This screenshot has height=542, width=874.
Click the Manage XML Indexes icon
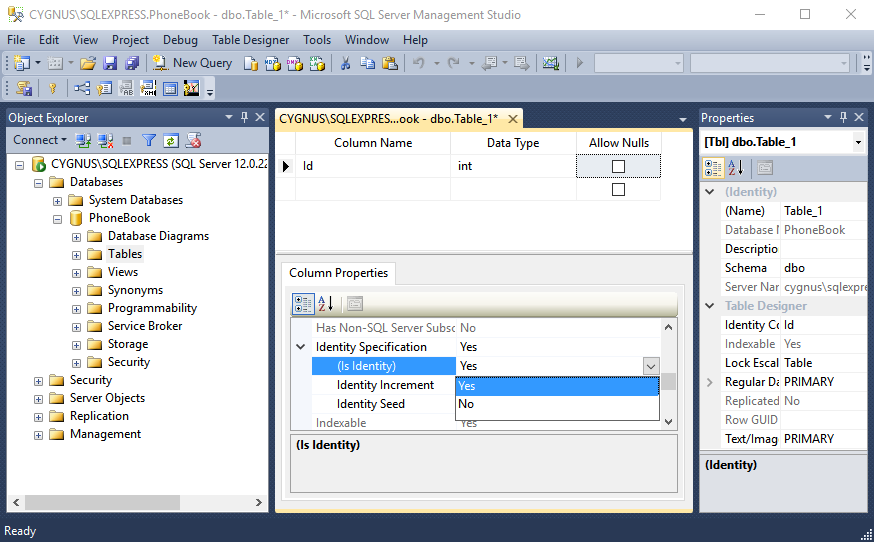tap(148, 88)
